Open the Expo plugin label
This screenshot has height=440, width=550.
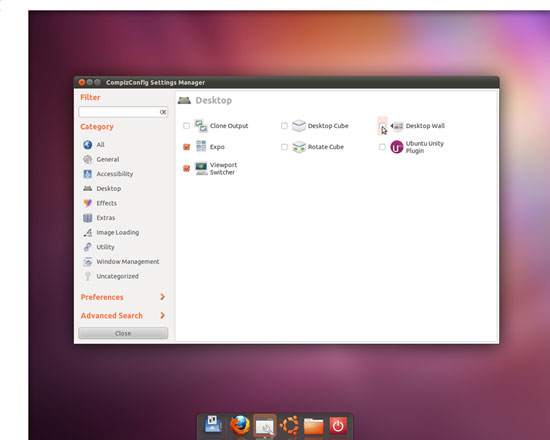click(x=217, y=147)
